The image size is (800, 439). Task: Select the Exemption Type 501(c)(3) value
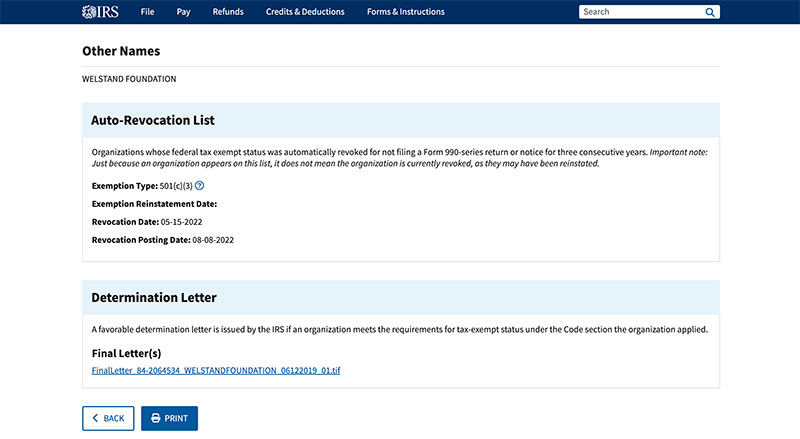coord(176,186)
